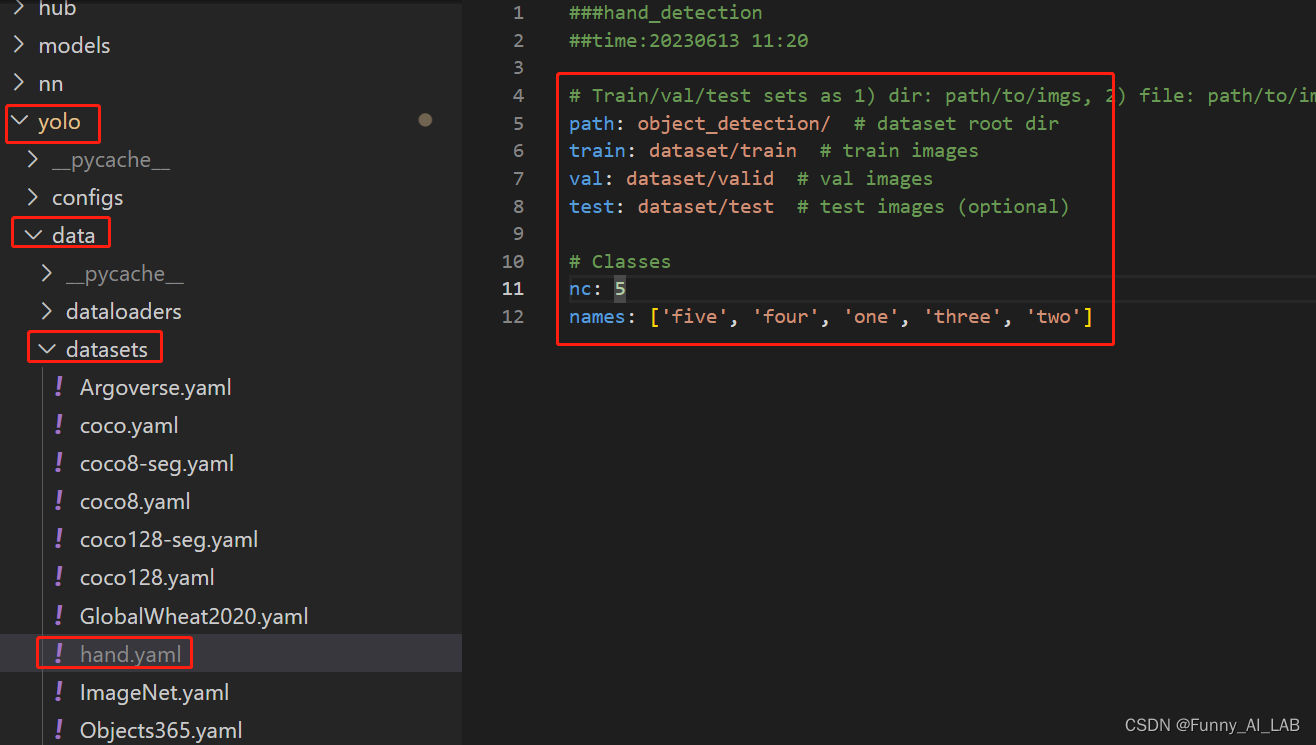
Task: Click 'dataset/valid' value
Action: click(700, 179)
